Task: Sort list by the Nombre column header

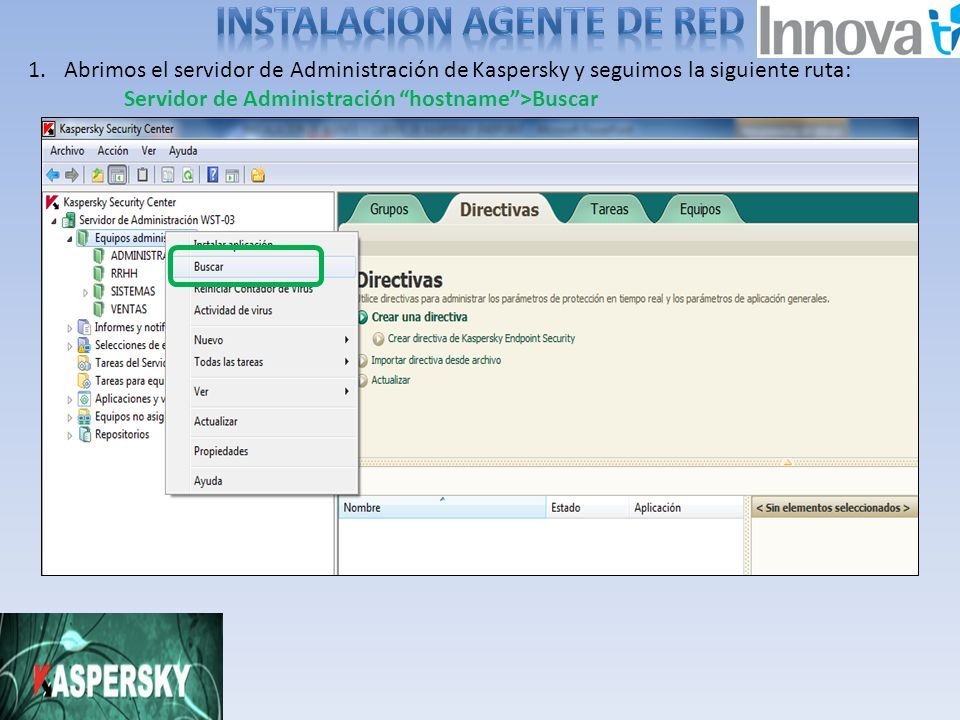Action: click(x=442, y=508)
